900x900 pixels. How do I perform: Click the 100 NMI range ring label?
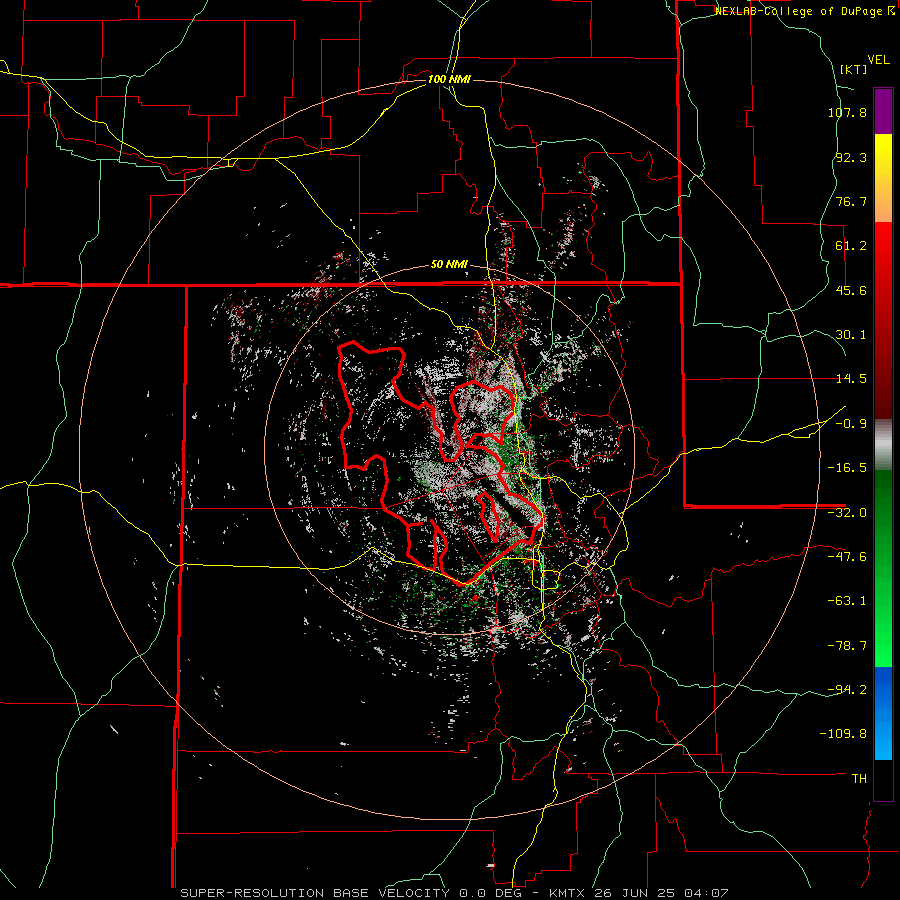pos(449,79)
